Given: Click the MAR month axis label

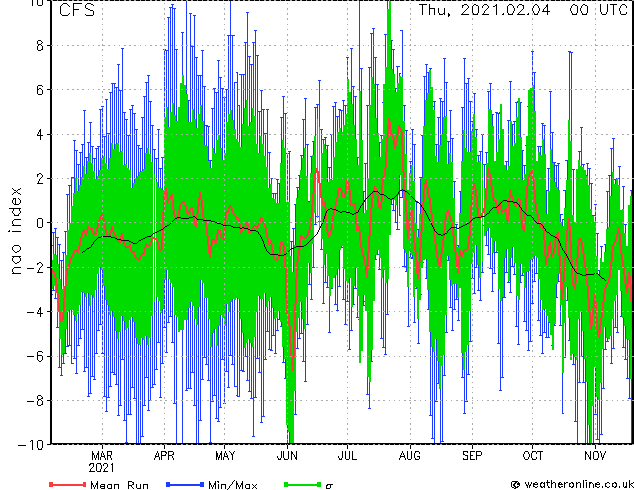Looking at the screenshot, I should pos(102,456).
